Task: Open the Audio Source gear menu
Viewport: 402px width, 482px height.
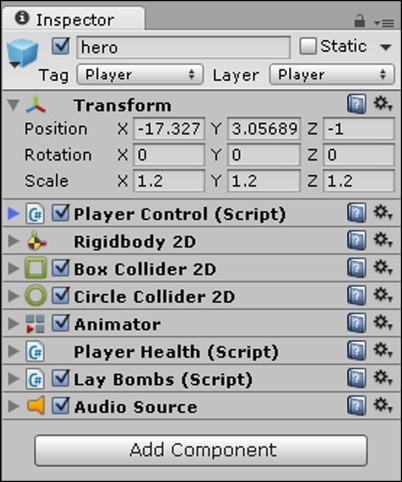Action: point(383,406)
